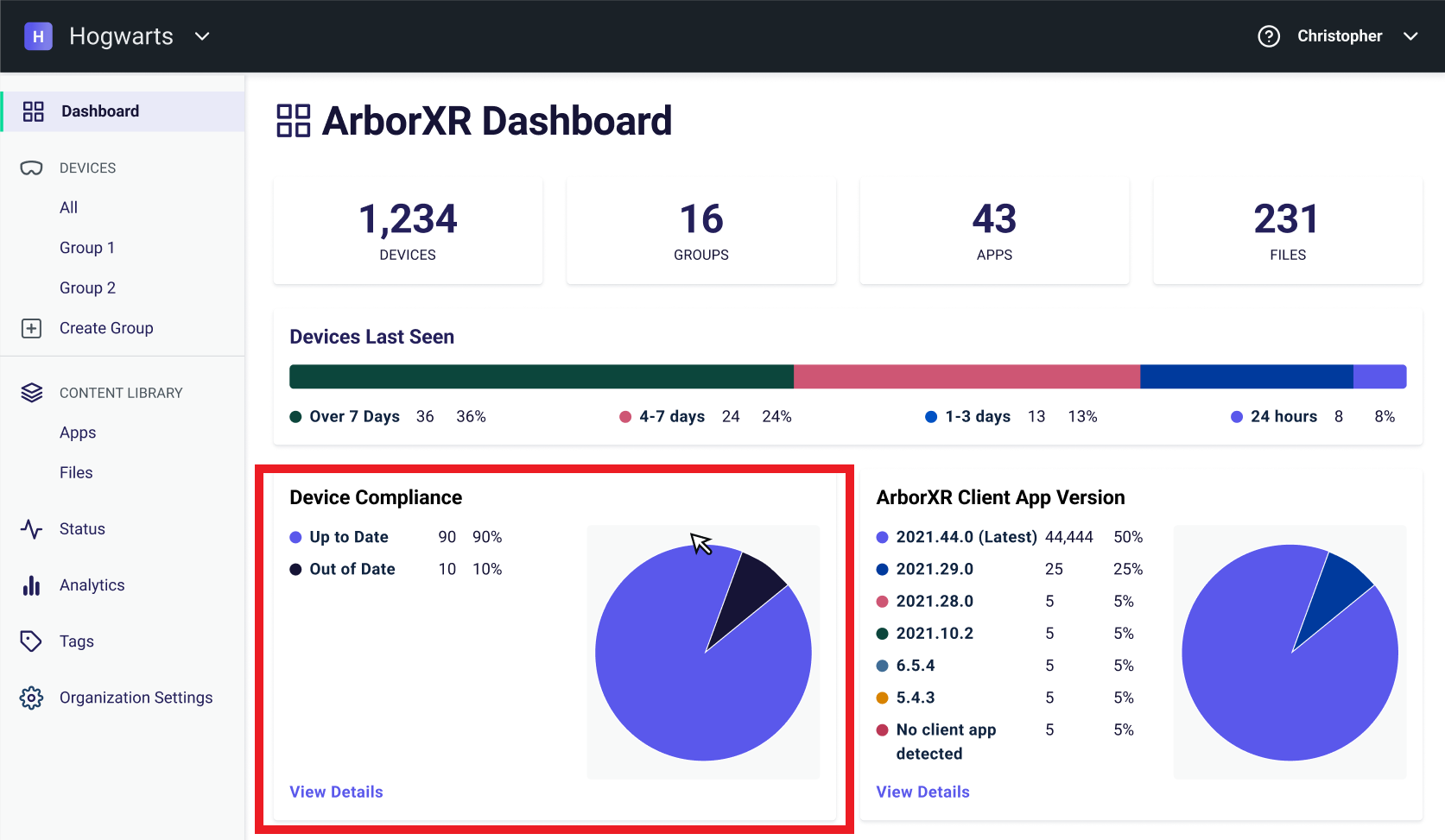Viewport: 1445px width, 840px height.
Task: Click the 231 Files card
Action: coord(1288,231)
